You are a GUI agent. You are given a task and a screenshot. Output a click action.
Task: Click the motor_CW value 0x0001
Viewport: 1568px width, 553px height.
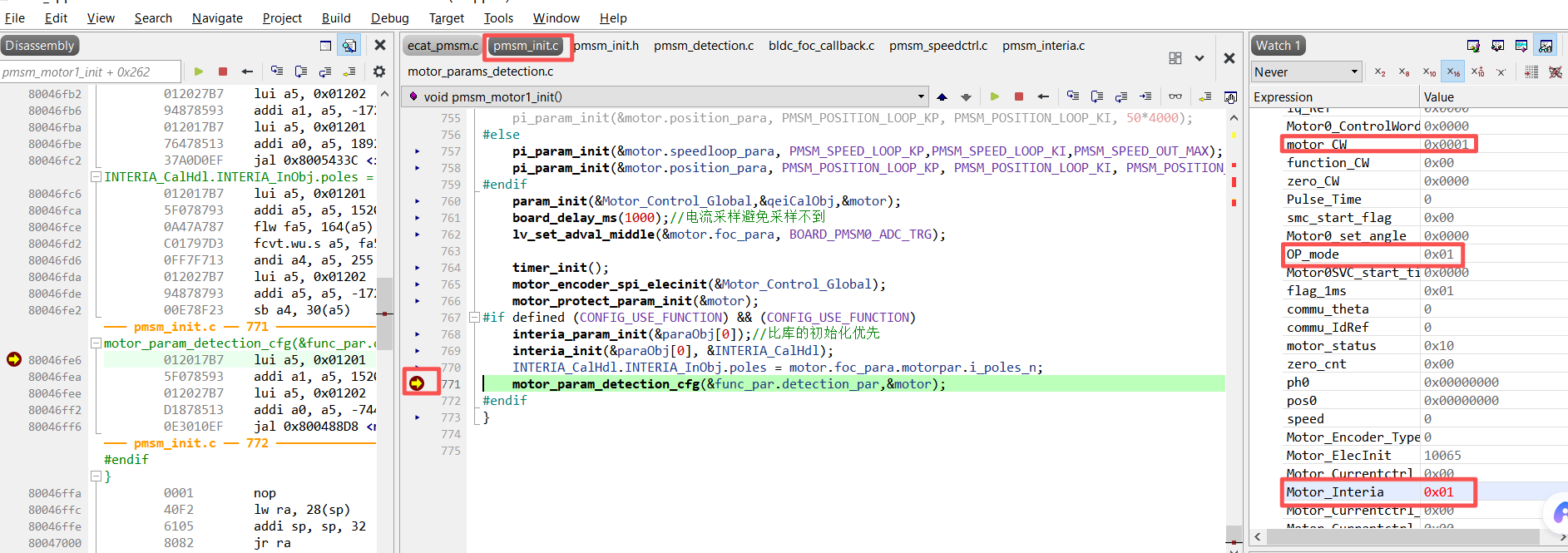(x=1446, y=145)
